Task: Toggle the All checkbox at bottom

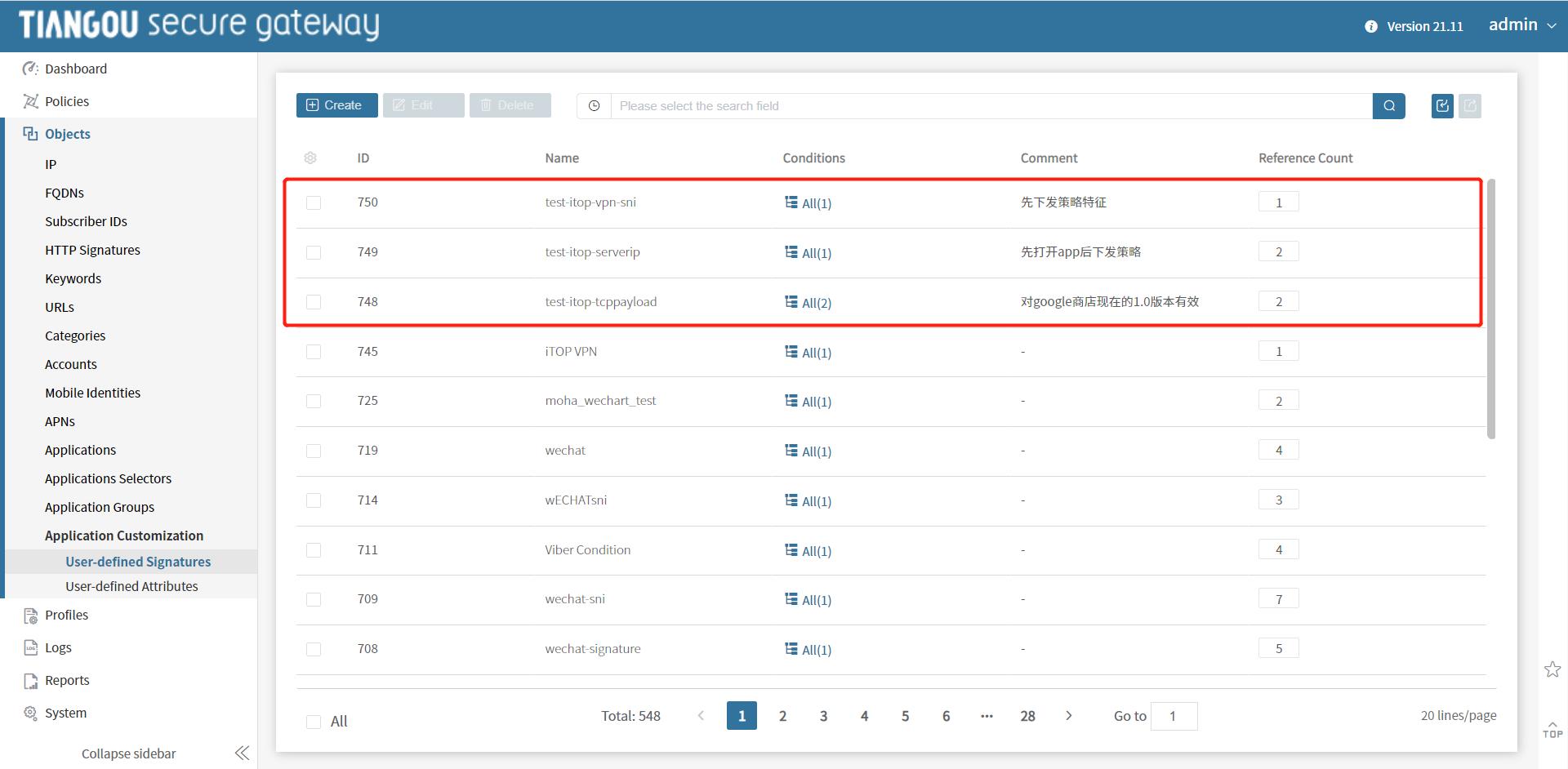Action: [314, 722]
